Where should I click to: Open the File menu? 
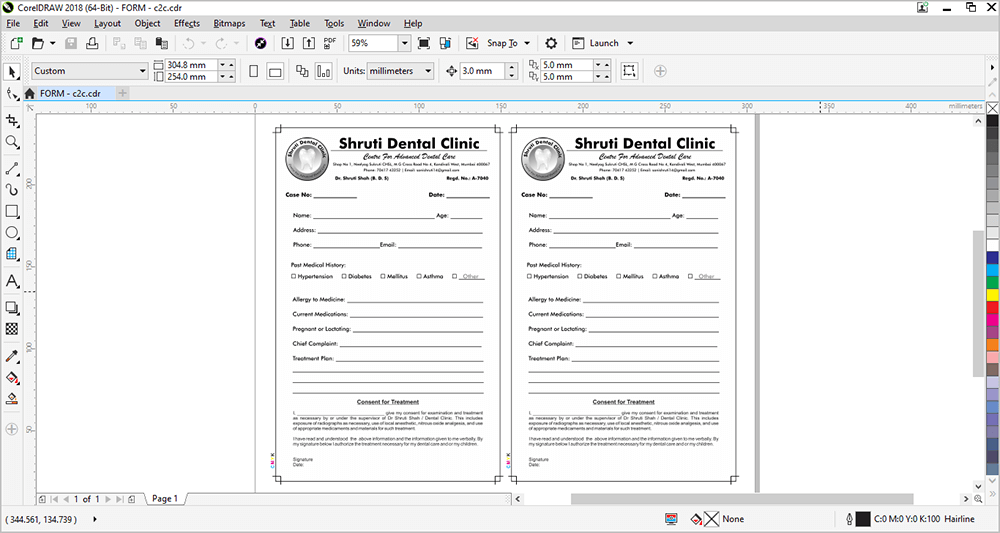(x=13, y=24)
